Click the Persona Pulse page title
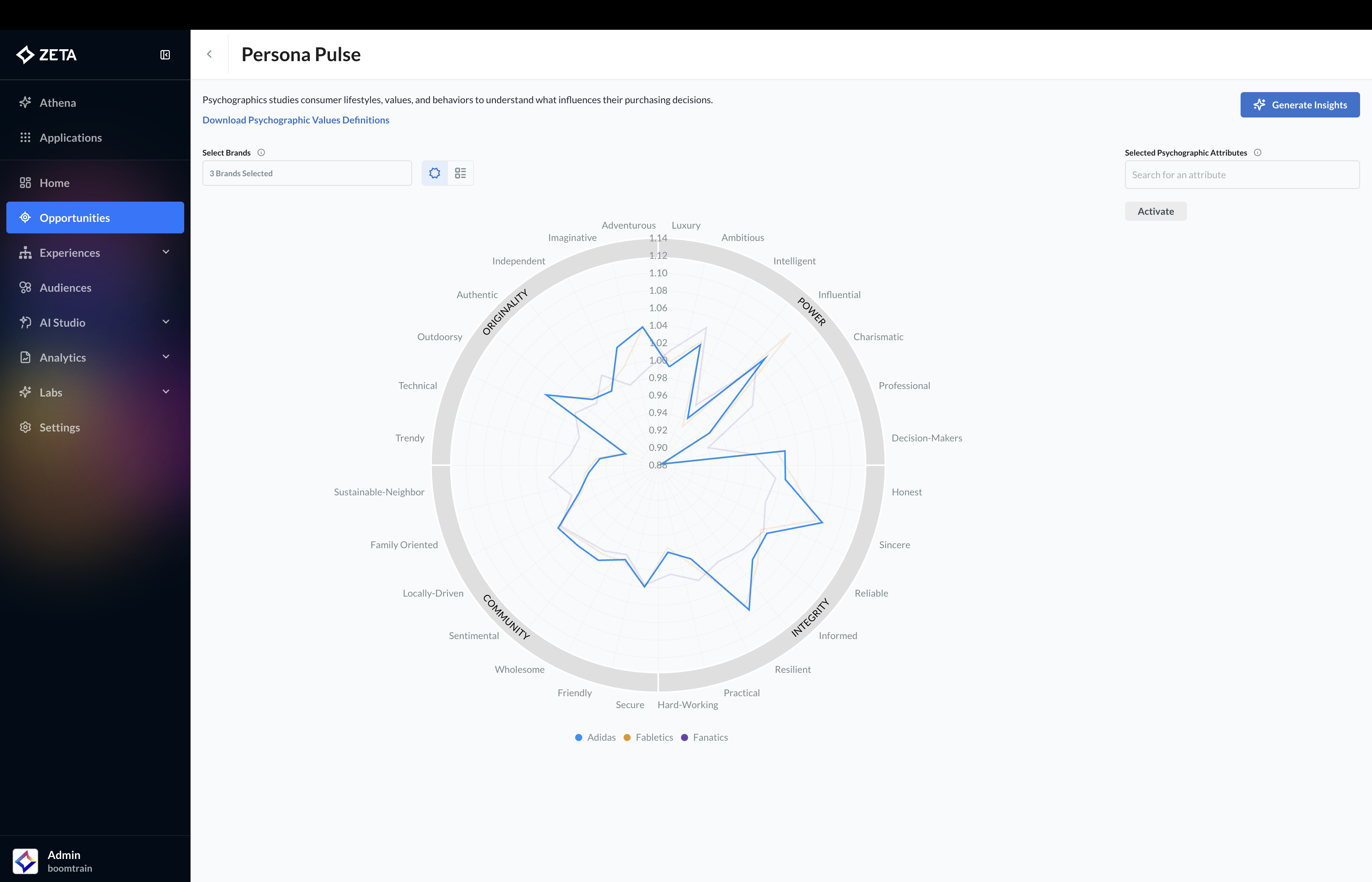This screenshot has height=882, width=1372. click(301, 54)
